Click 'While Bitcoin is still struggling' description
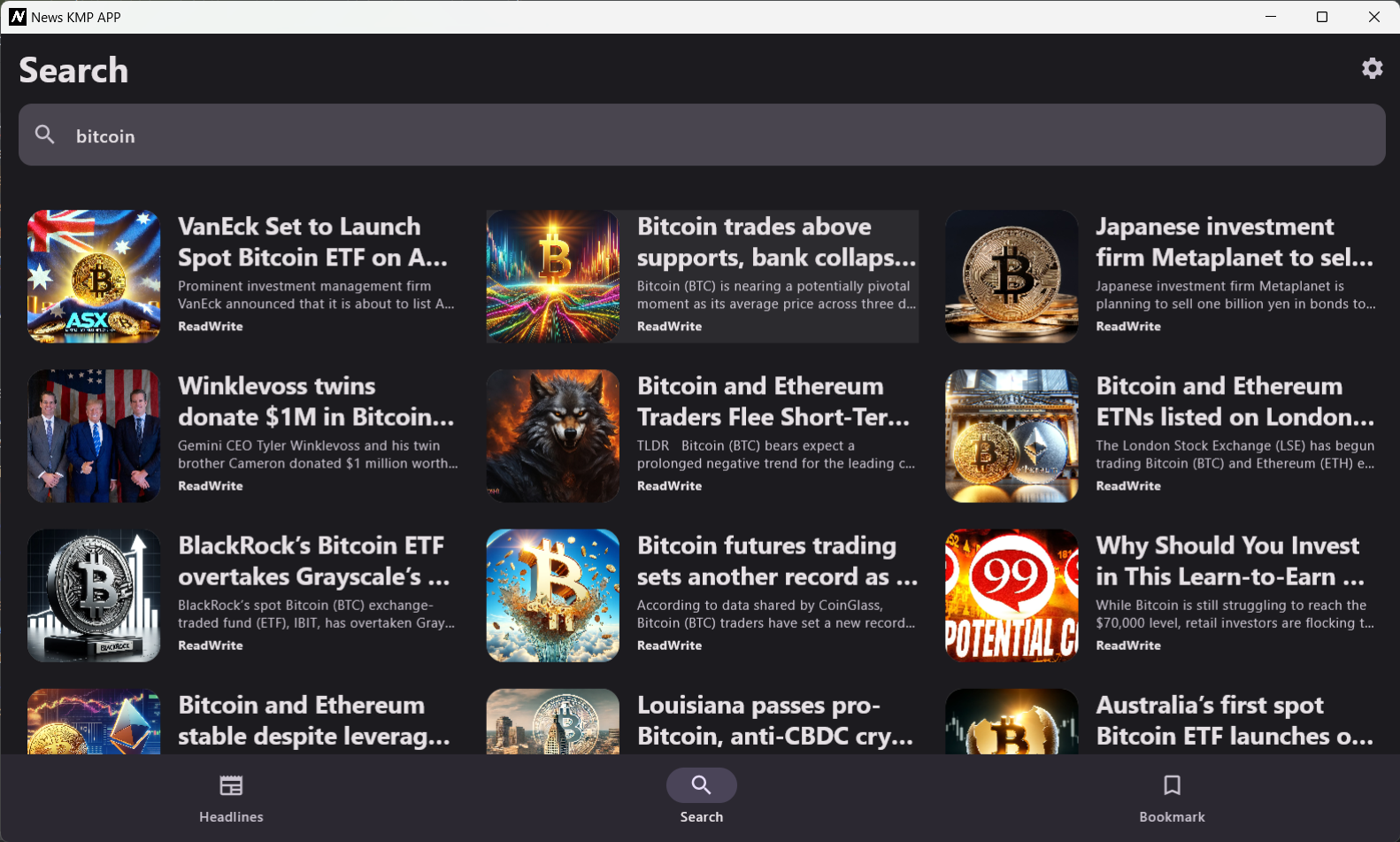The image size is (1400, 842). pyautogui.click(x=1235, y=614)
